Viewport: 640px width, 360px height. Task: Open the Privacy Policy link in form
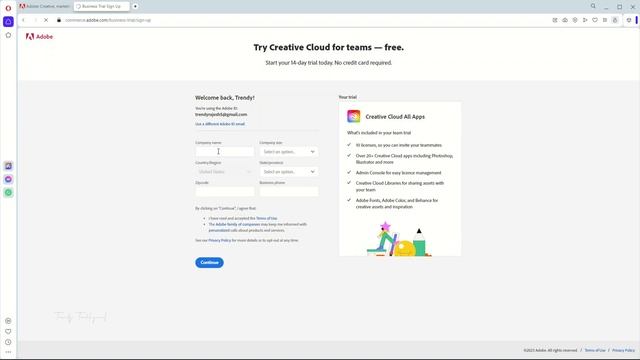click(220, 240)
